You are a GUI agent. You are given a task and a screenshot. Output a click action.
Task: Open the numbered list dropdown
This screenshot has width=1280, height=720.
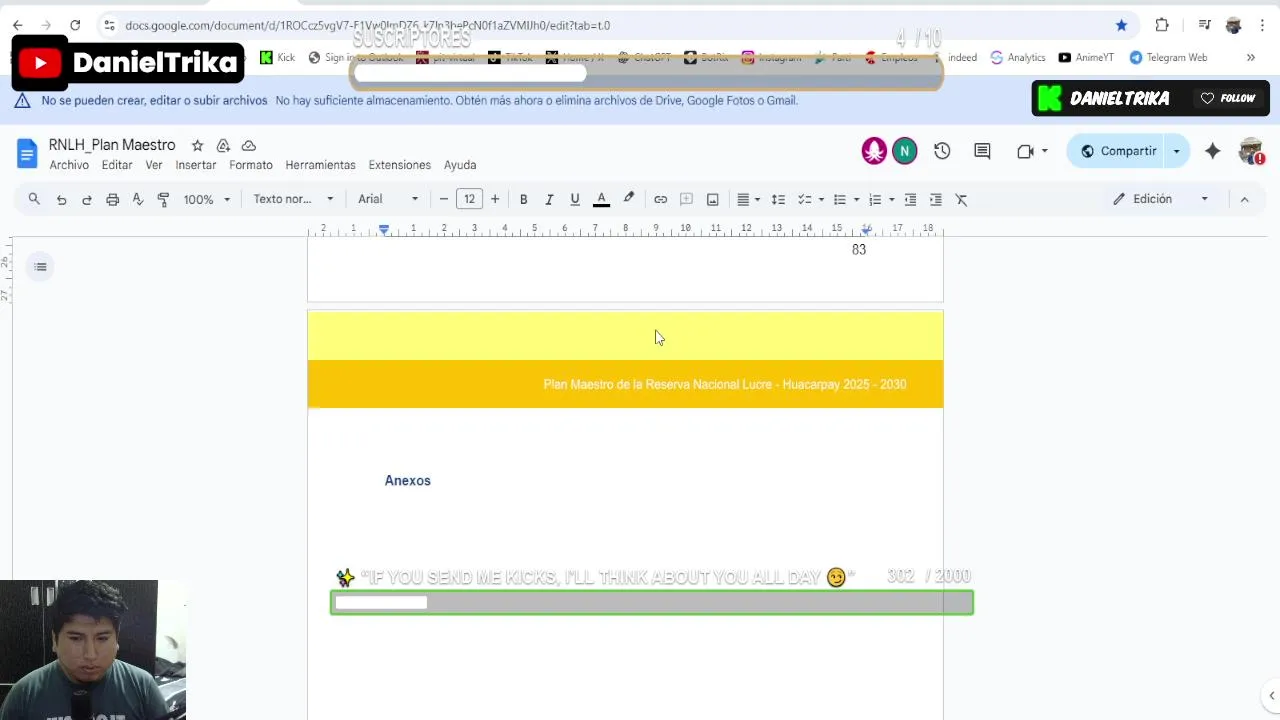click(x=880, y=199)
